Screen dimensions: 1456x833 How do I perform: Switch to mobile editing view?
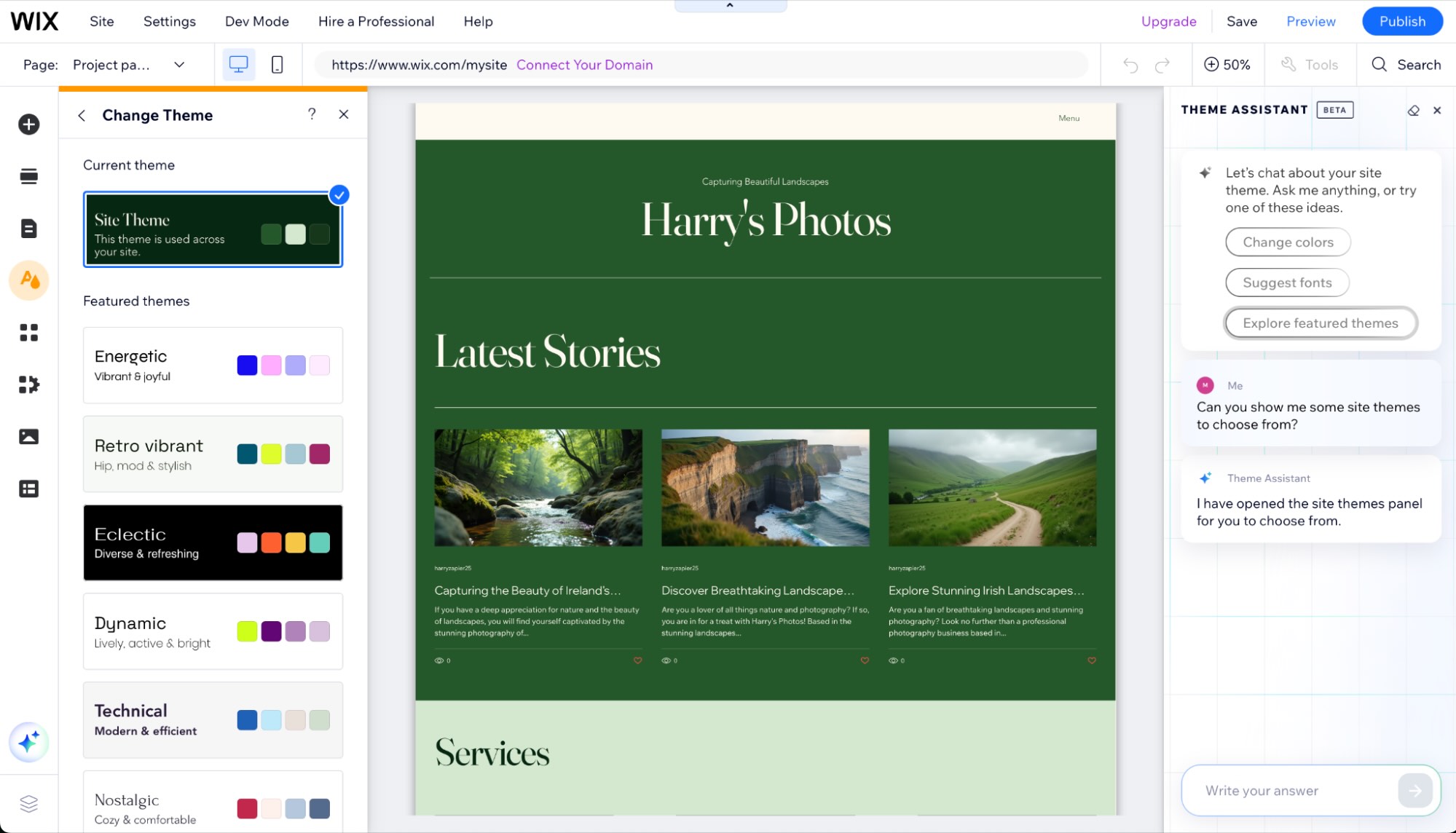click(277, 64)
